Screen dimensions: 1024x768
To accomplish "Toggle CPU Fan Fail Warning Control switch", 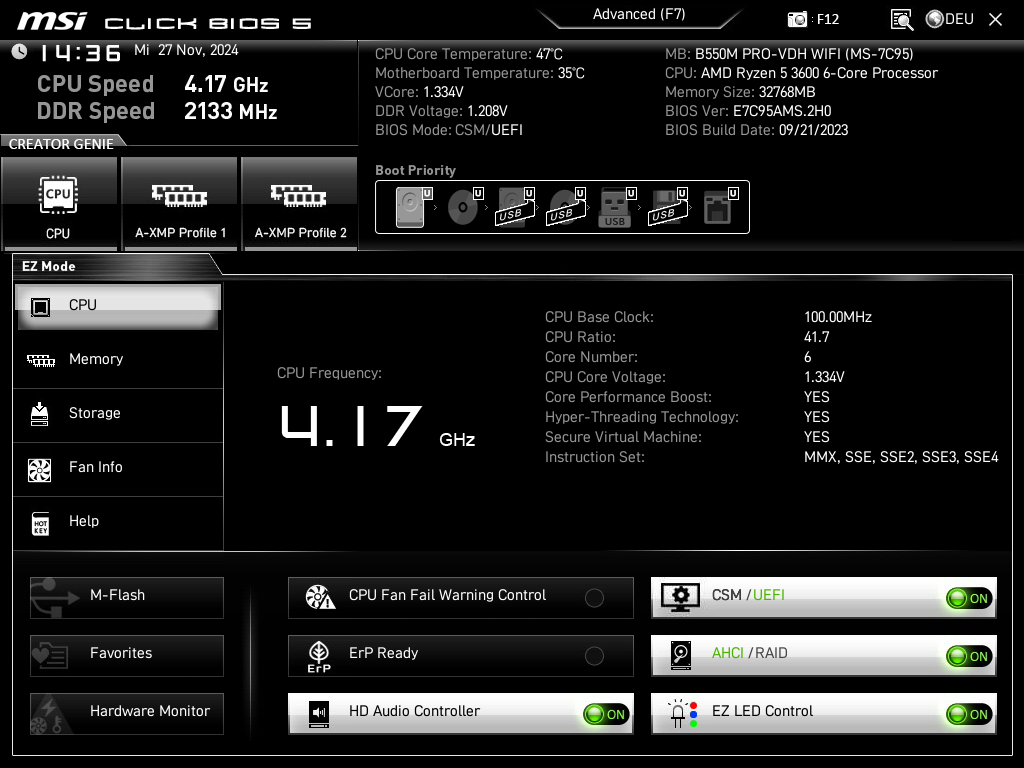I will pos(594,598).
